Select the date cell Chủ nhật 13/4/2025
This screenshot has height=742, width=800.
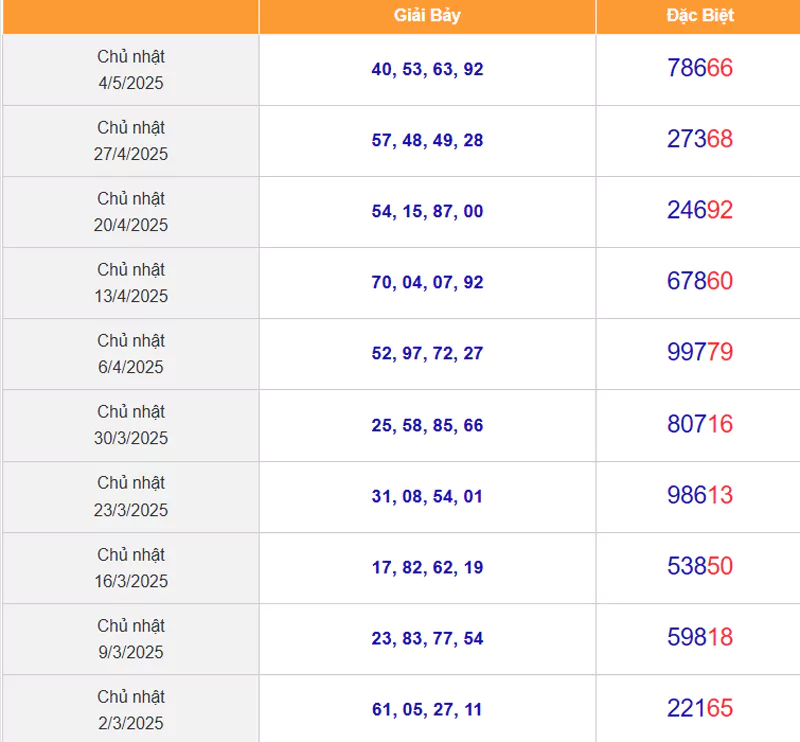point(131,283)
